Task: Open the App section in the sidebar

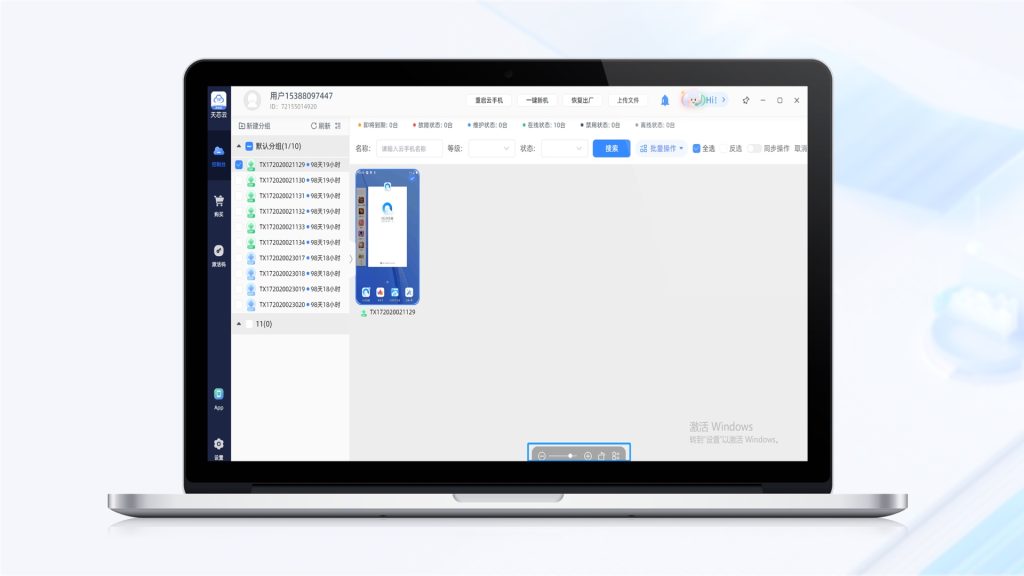Action: 218,396
